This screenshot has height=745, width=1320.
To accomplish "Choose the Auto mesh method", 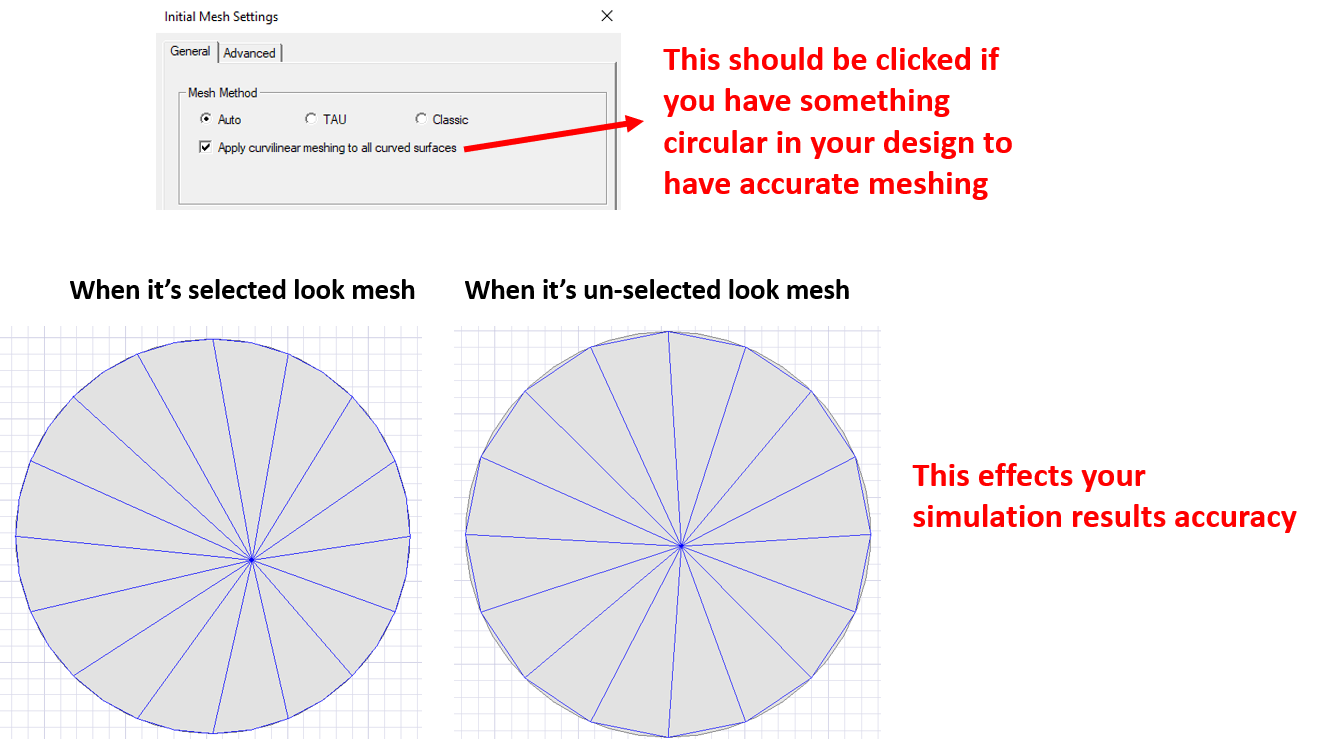I will click(206, 119).
